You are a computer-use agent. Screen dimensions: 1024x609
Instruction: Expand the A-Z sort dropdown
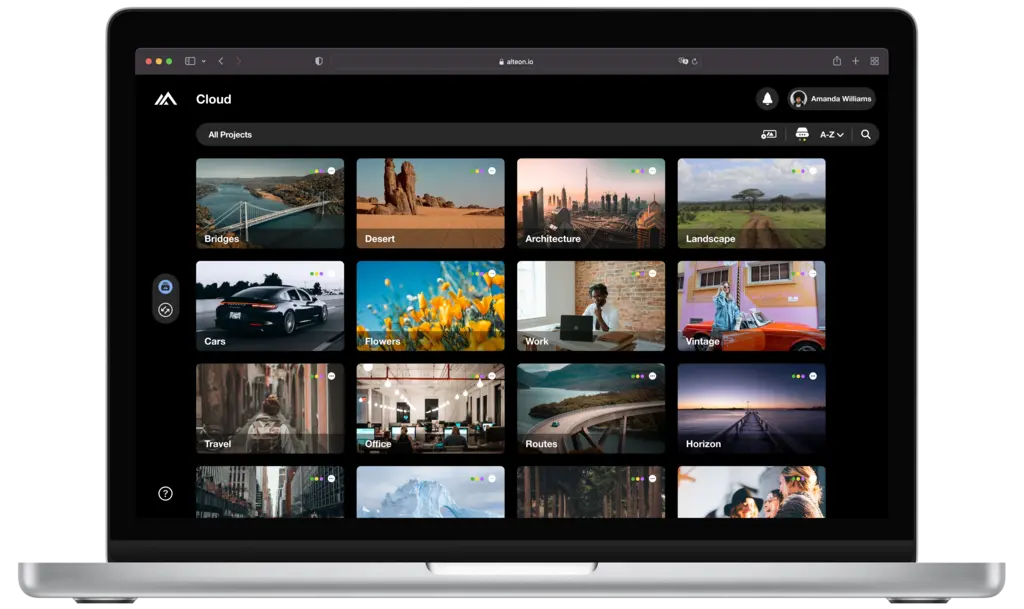click(x=832, y=134)
